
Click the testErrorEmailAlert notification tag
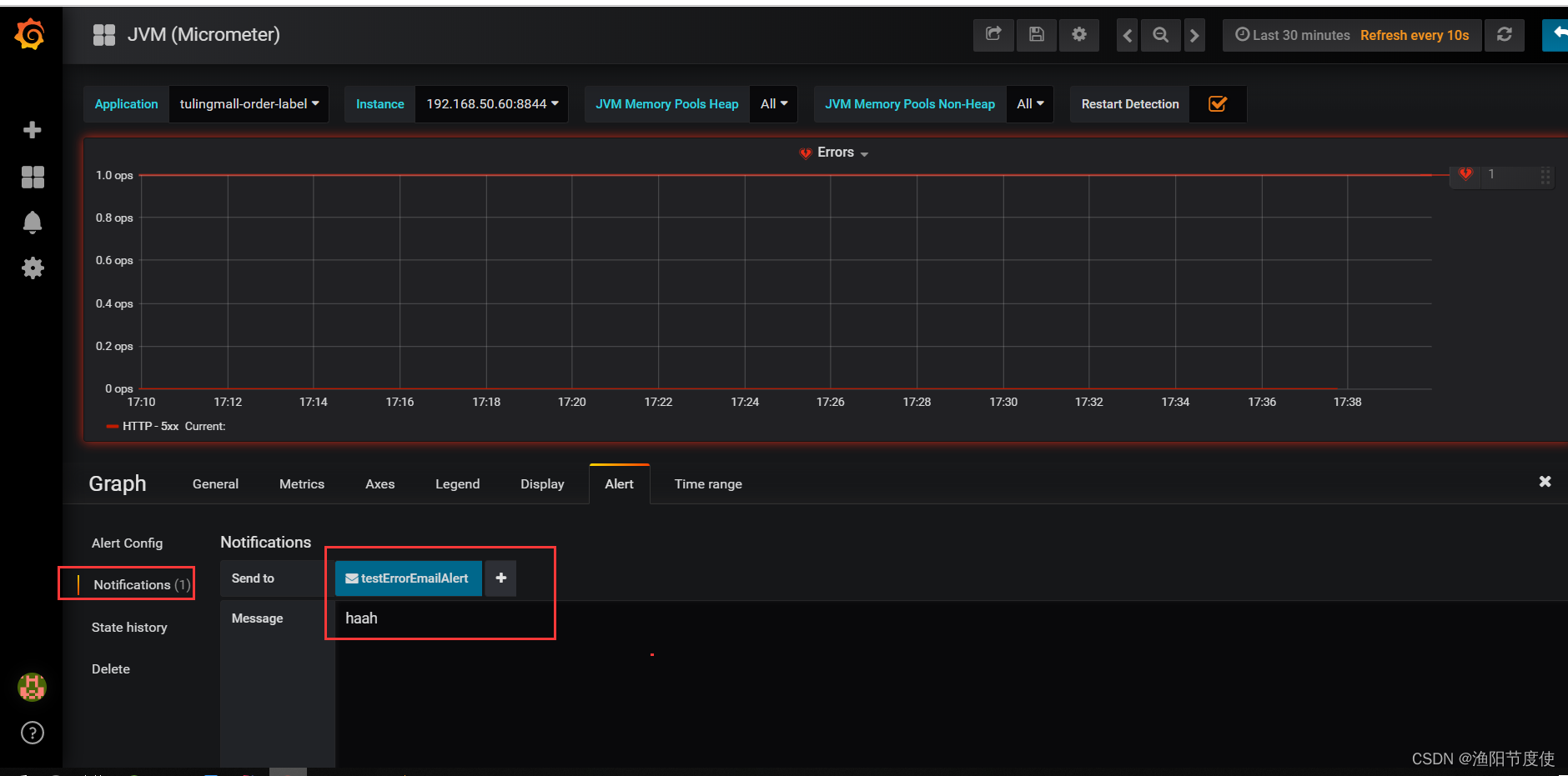408,578
